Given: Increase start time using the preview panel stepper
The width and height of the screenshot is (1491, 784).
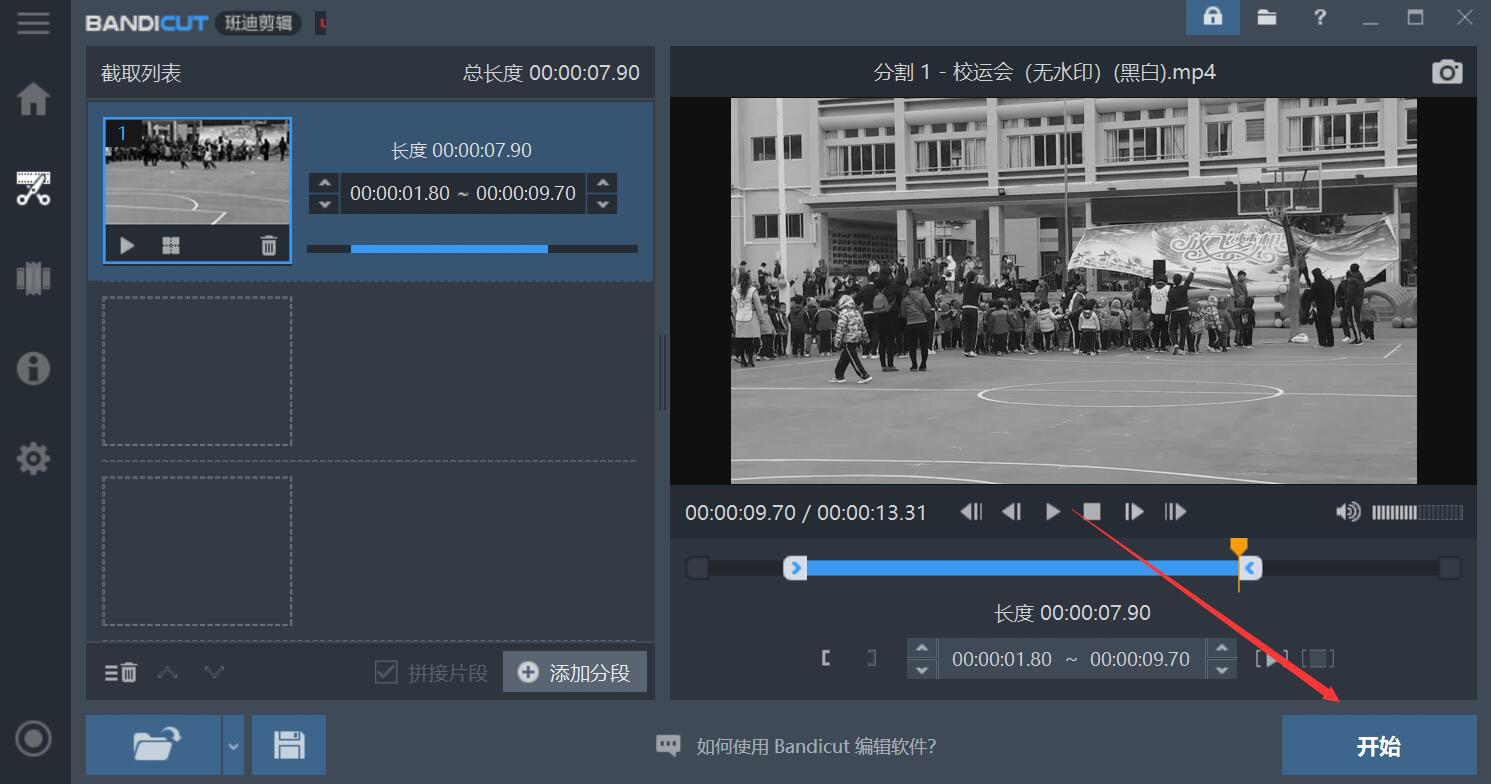Looking at the screenshot, I should pos(921,648).
